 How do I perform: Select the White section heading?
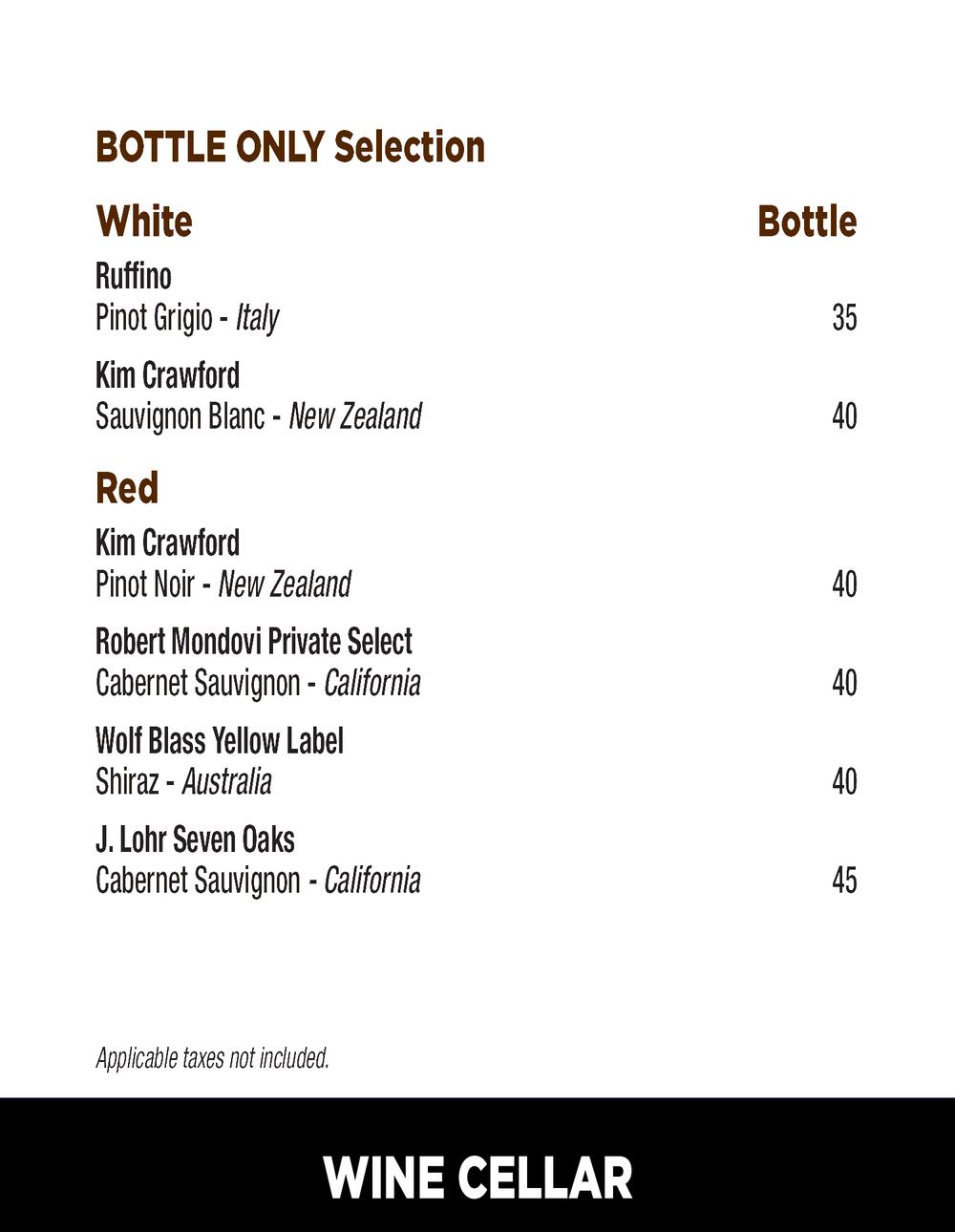pyautogui.click(x=144, y=222)
